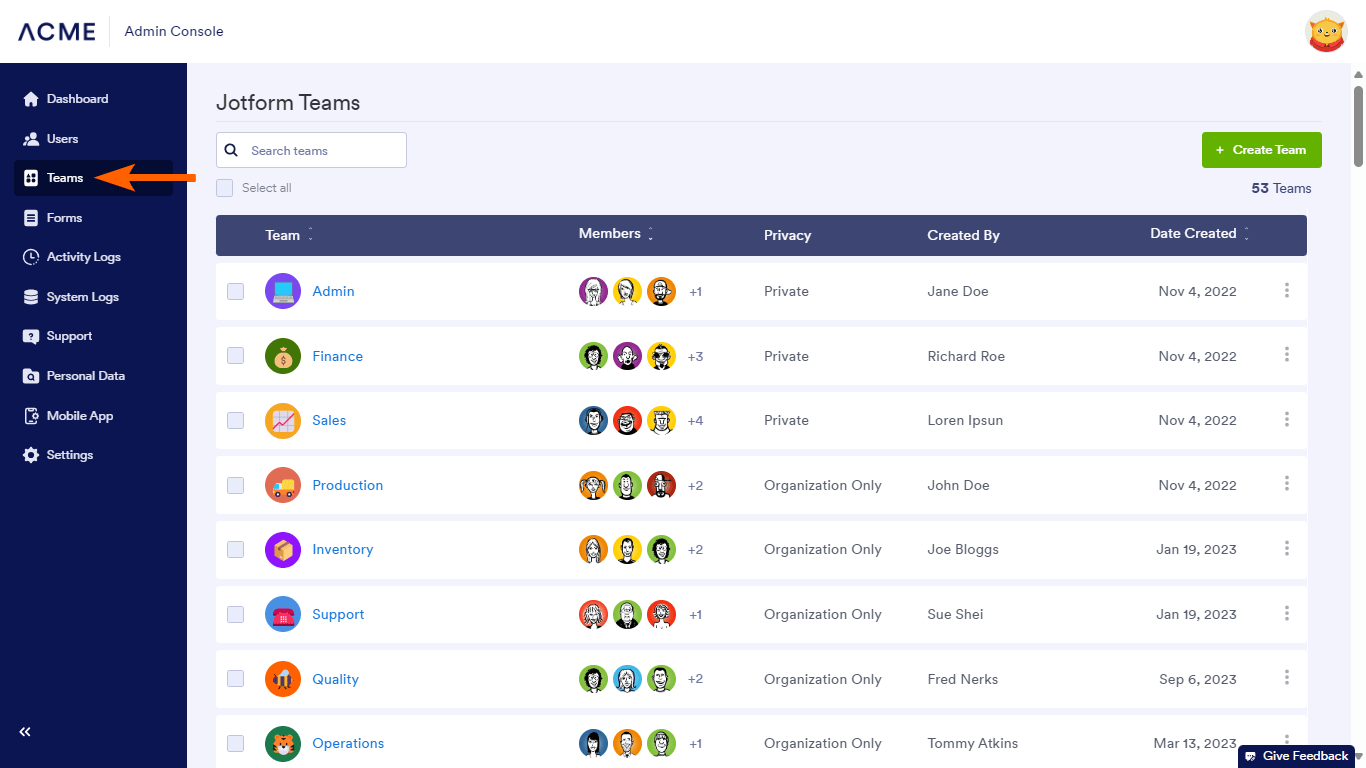Click the "53 Teams" count text
This screenshot has width=1366, height=768.
pos(1281,188)
